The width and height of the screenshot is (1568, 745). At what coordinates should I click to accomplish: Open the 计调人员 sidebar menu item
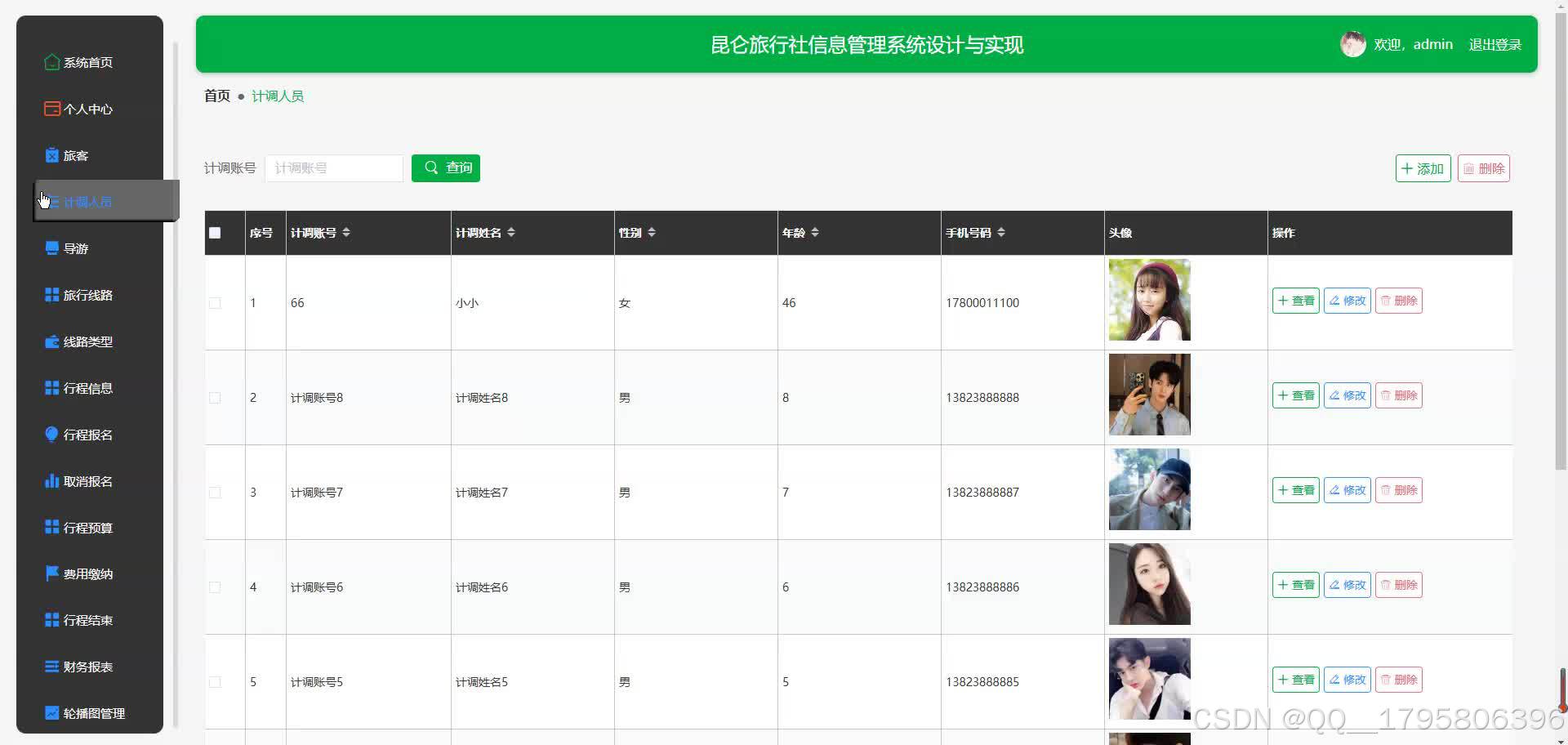point(106,201)
